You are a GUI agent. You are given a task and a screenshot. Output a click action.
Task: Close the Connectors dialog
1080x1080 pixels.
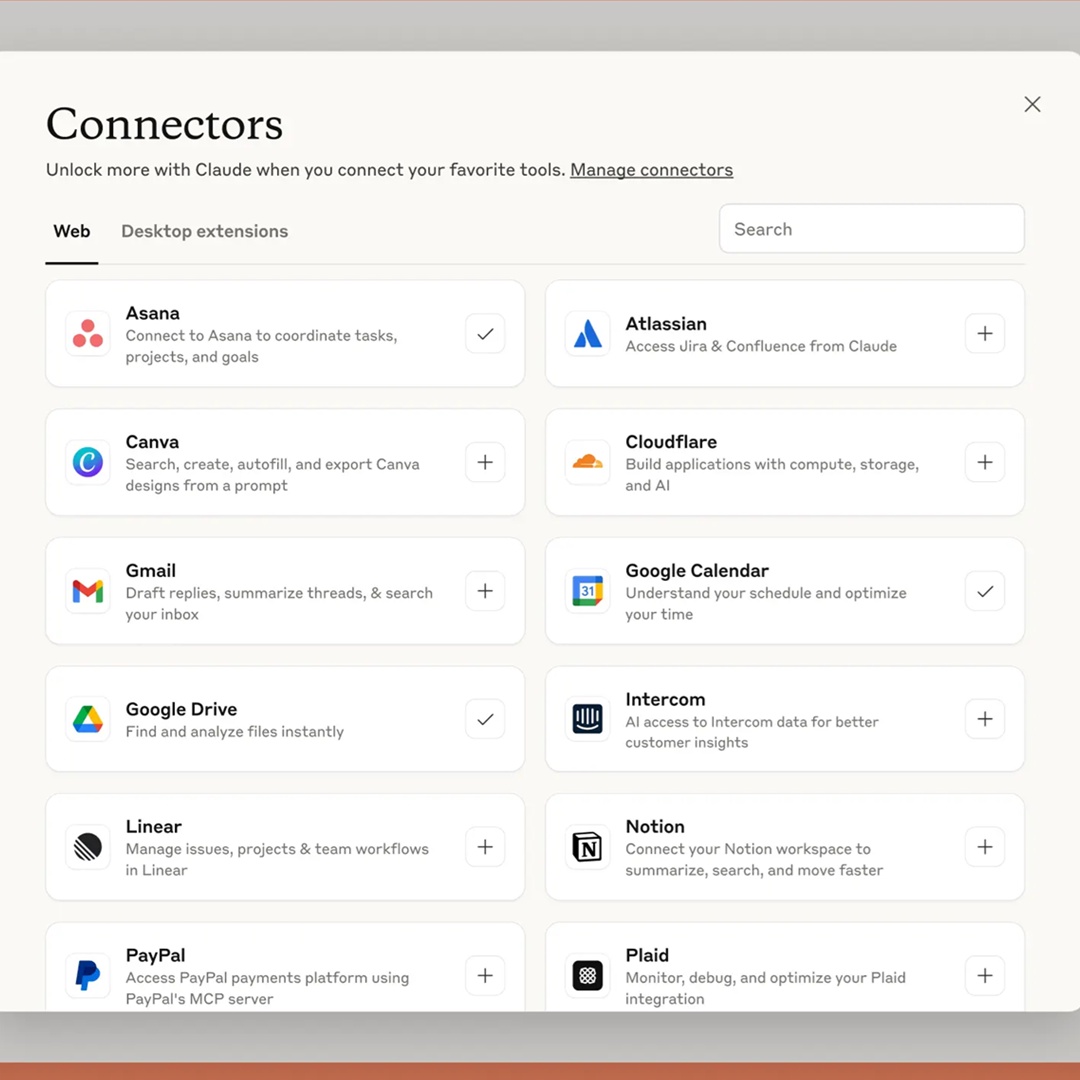tap(1032, 104)
